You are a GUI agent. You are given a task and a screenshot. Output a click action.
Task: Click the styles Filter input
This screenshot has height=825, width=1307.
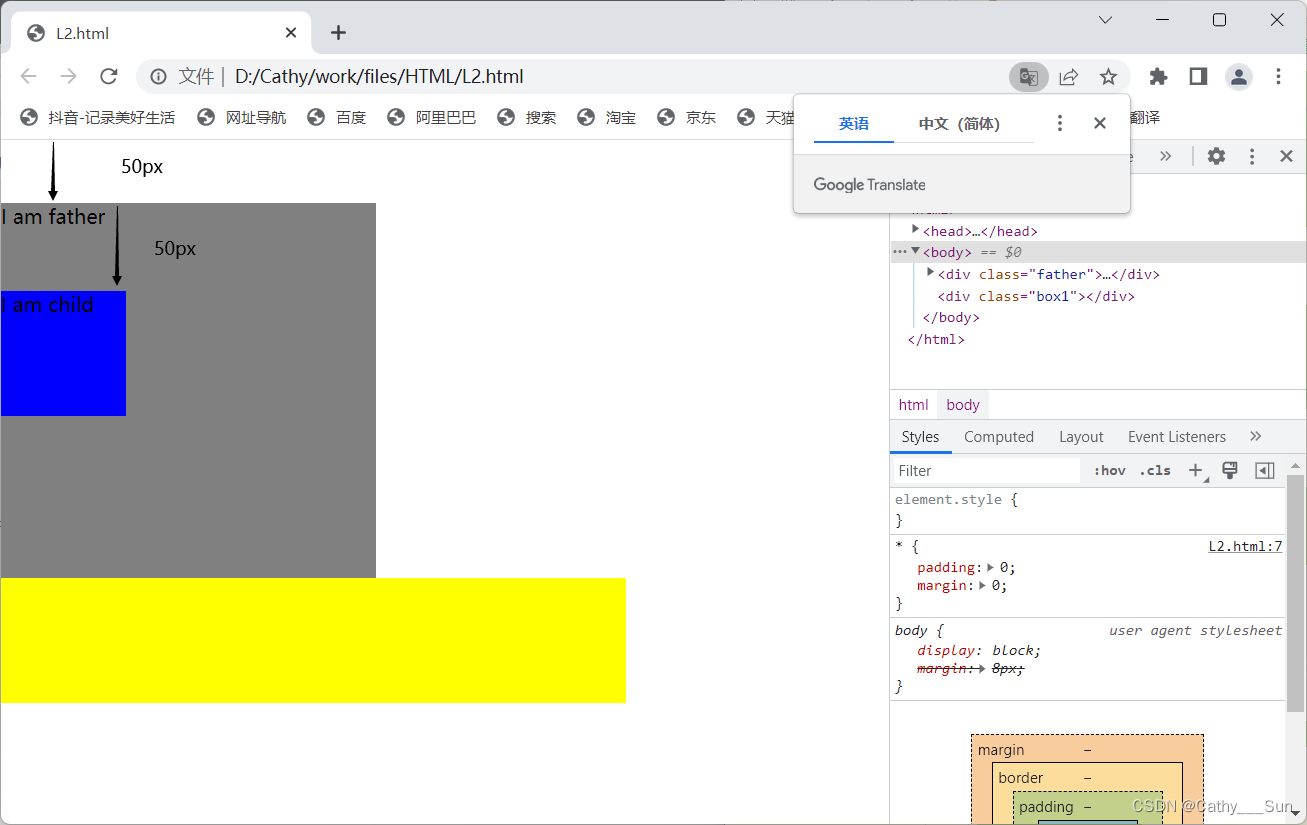tap(985, 470)
